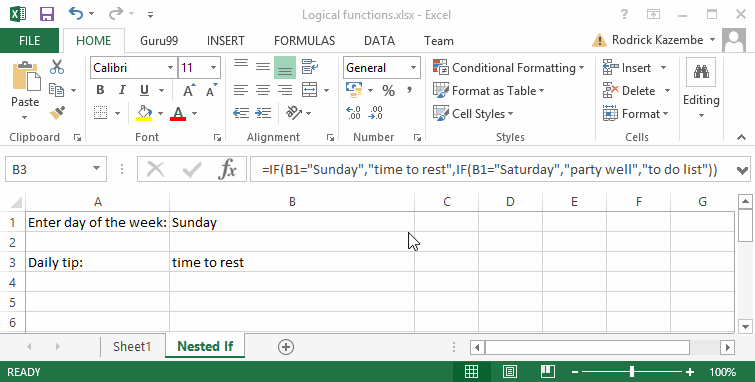Image resolution: width=755 pixels, height=382 pixels.
Task: Click the Save icon in quick access toolbar
Action: 47,14
